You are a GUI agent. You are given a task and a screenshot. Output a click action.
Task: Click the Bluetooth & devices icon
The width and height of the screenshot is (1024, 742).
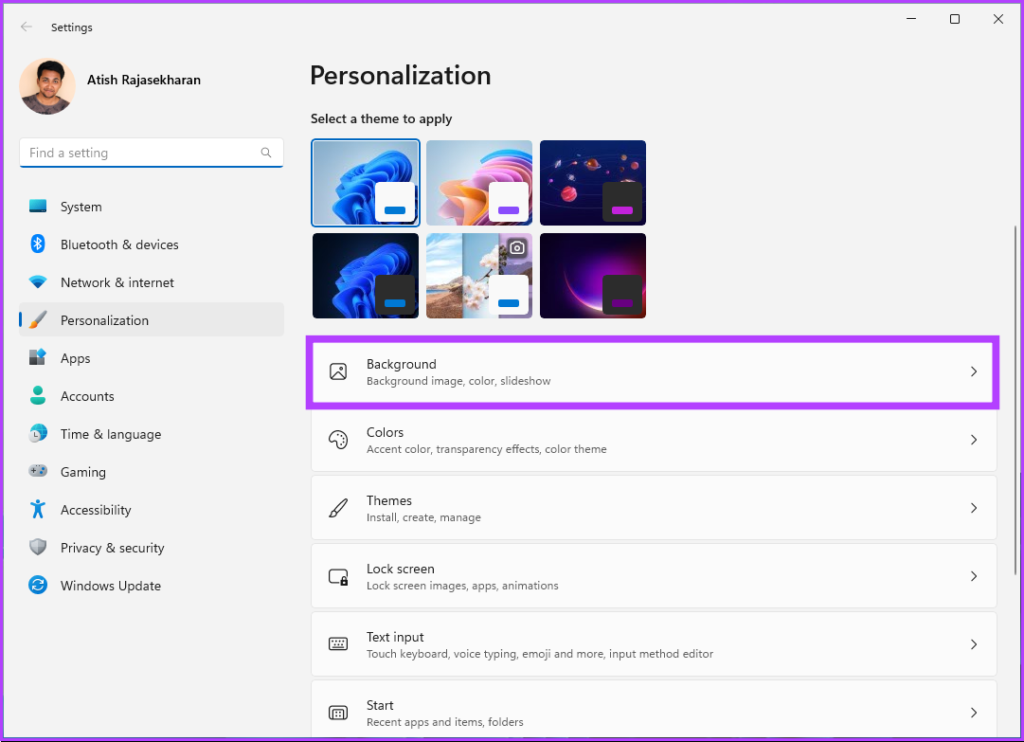point(38,245)
